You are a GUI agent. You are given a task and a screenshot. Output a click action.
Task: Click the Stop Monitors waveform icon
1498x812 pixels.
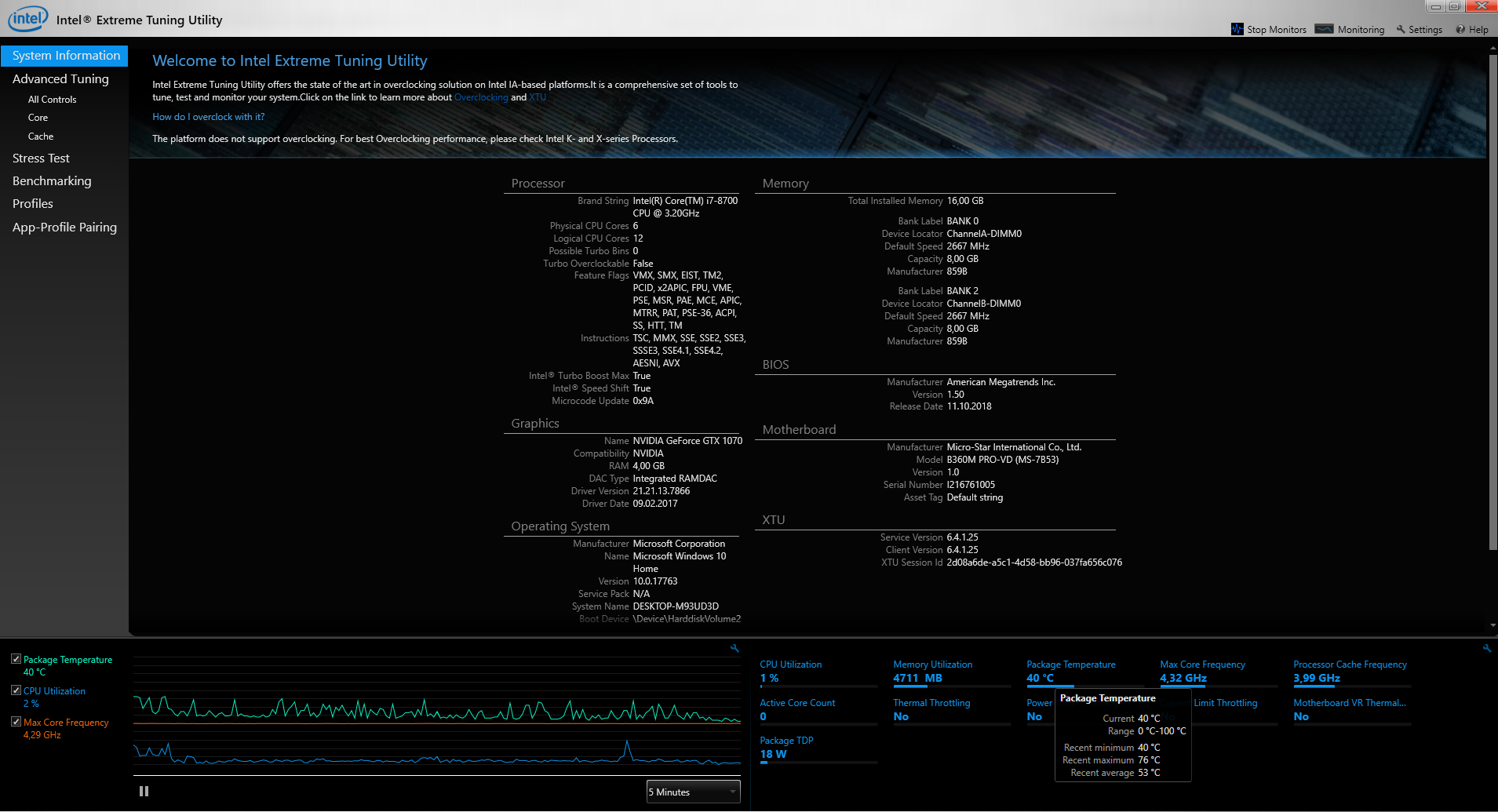1237,29
